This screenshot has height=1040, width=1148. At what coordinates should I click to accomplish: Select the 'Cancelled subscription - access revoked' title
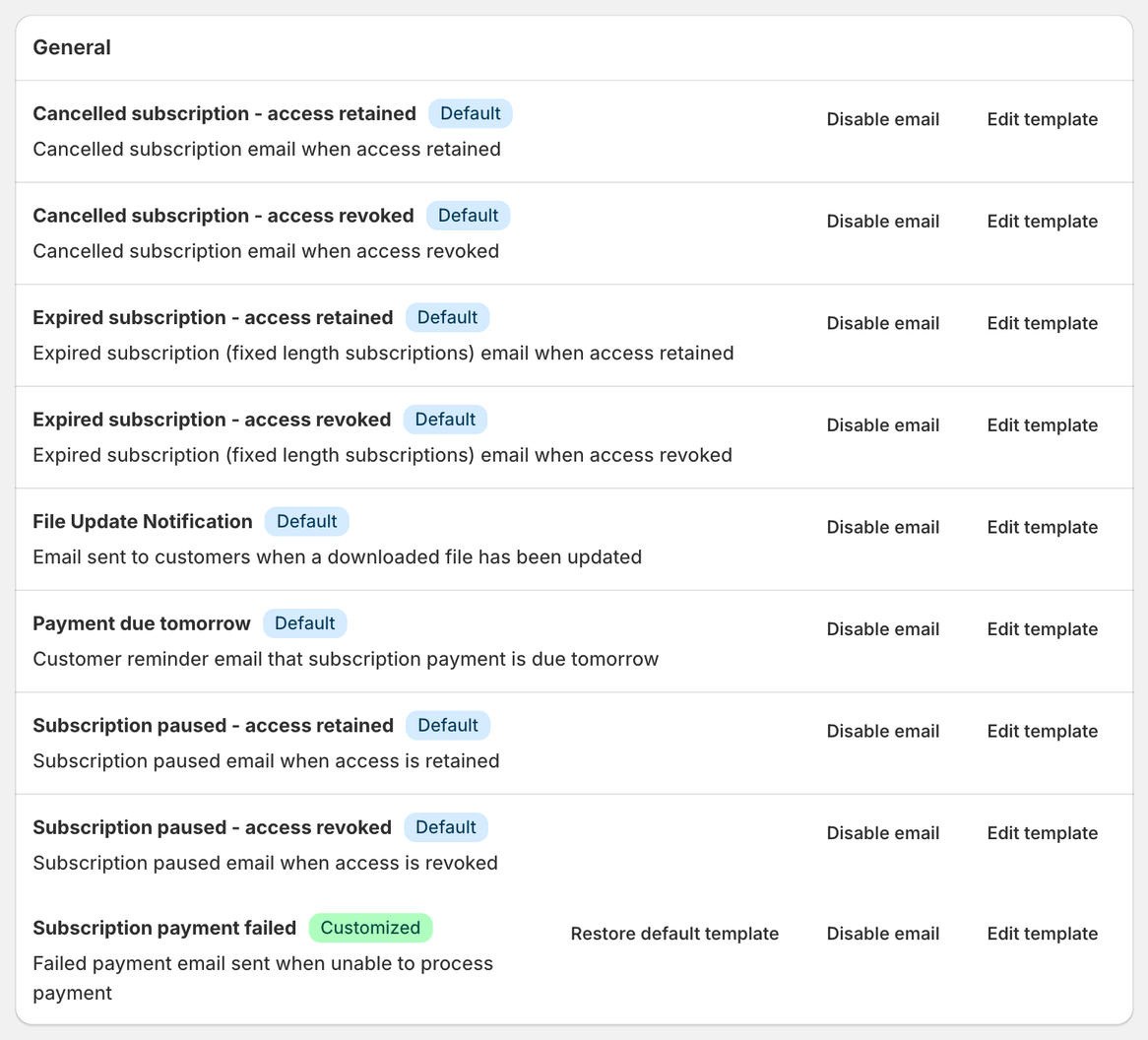click(223, 216)
